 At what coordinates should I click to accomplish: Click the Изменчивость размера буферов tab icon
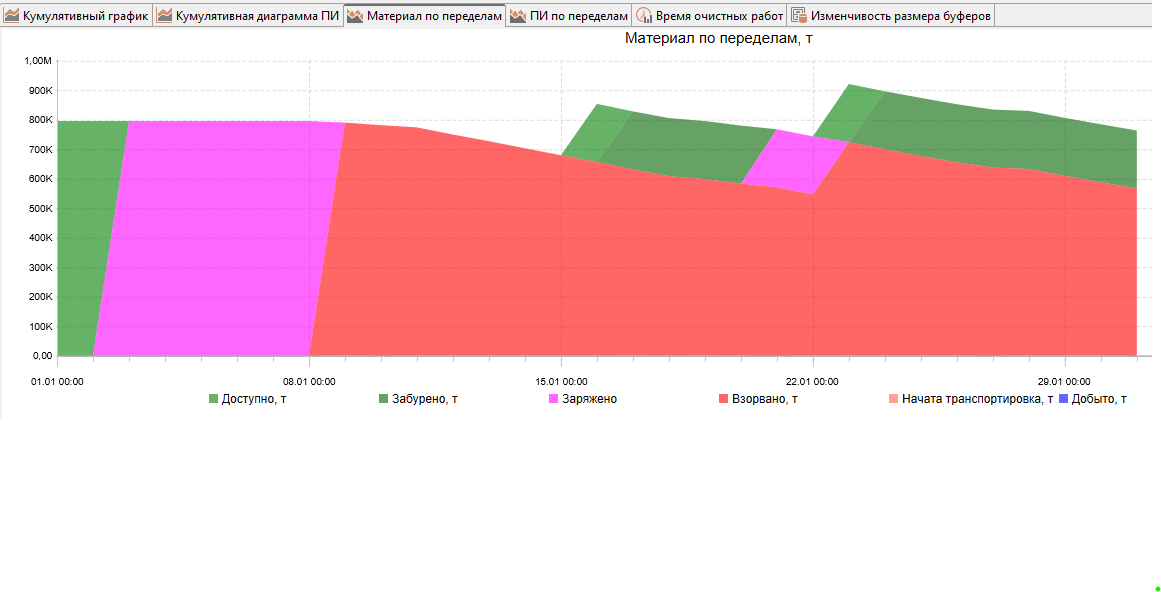[799, 15]
